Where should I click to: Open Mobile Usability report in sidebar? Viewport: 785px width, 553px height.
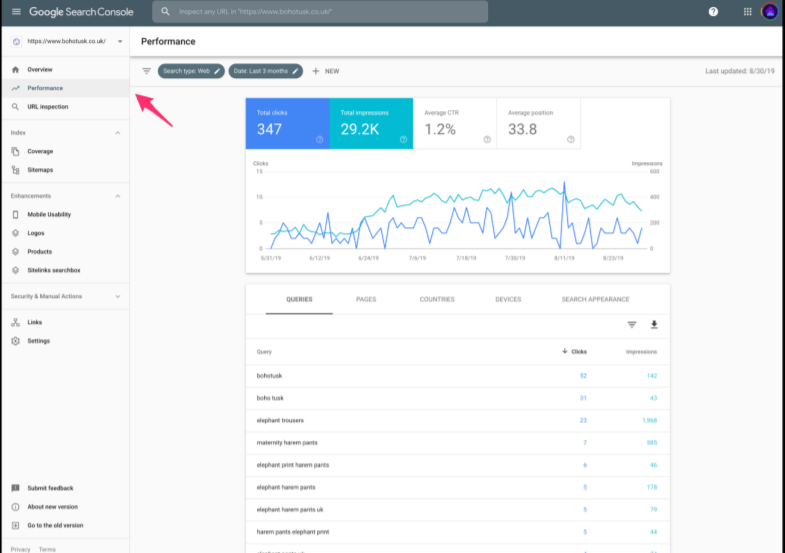click(65, 214)
